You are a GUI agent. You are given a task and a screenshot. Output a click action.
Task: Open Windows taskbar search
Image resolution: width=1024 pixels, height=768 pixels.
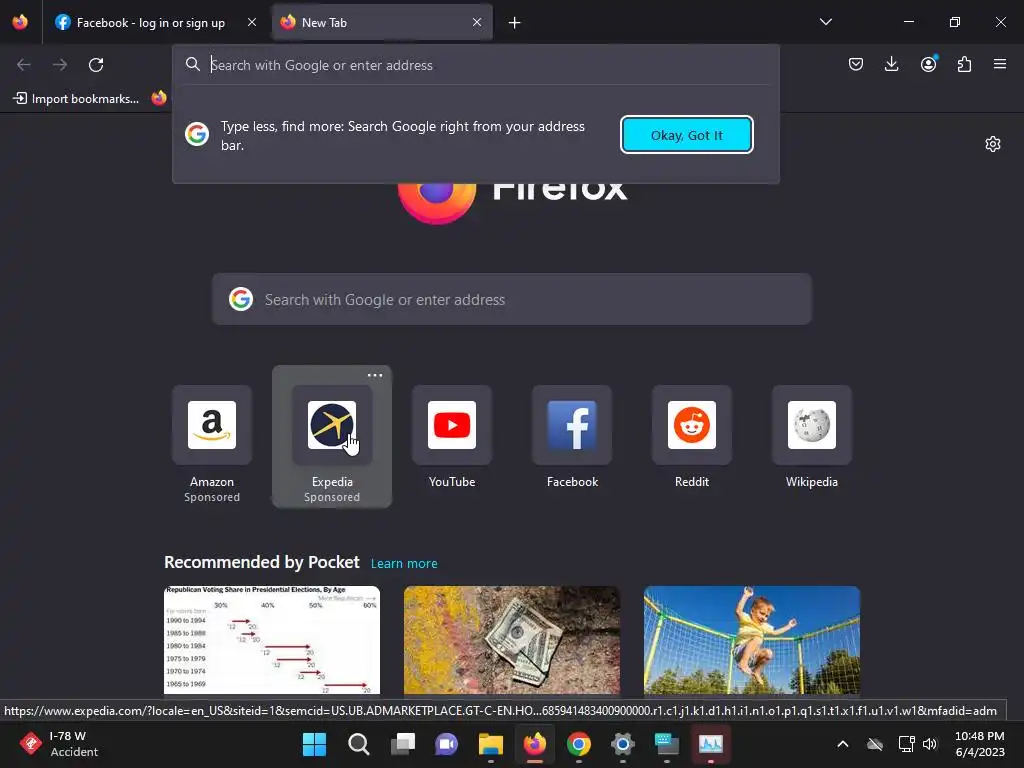(359, 744)
